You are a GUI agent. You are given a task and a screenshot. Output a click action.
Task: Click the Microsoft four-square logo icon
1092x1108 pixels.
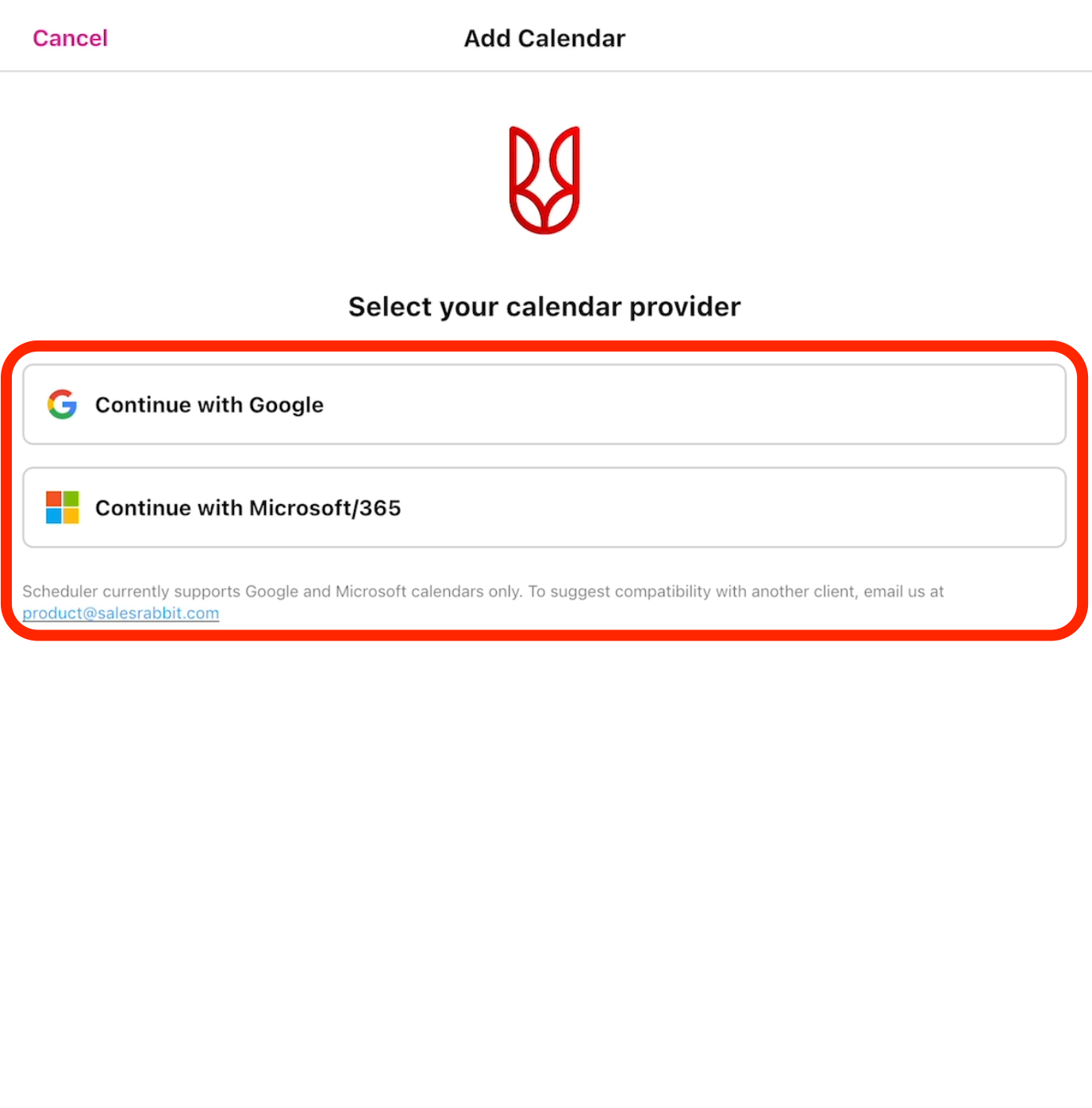click(x=62, y=507)
